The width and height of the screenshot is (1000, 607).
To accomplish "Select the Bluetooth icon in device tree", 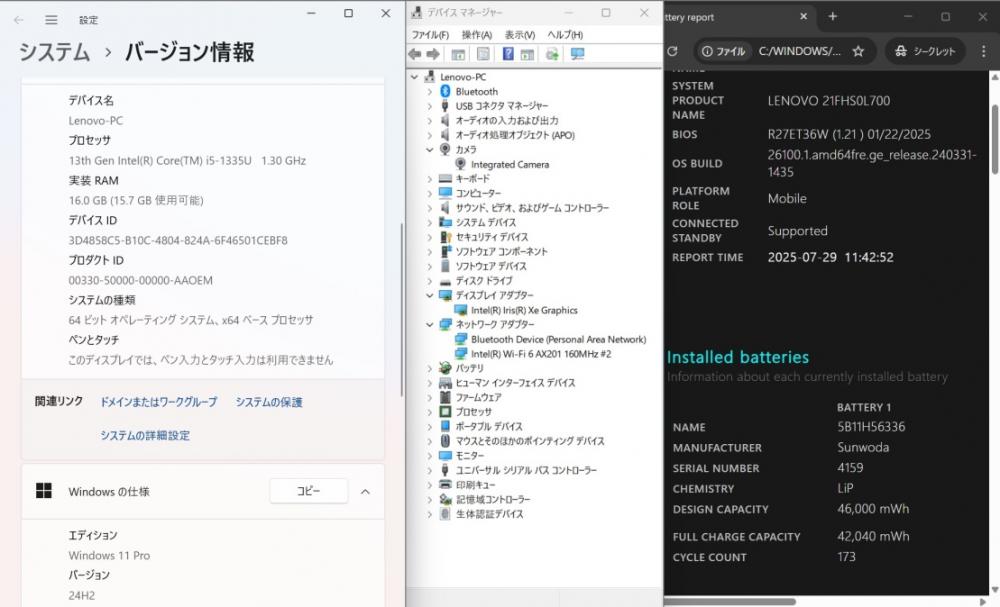I will [x=445, y=91].
